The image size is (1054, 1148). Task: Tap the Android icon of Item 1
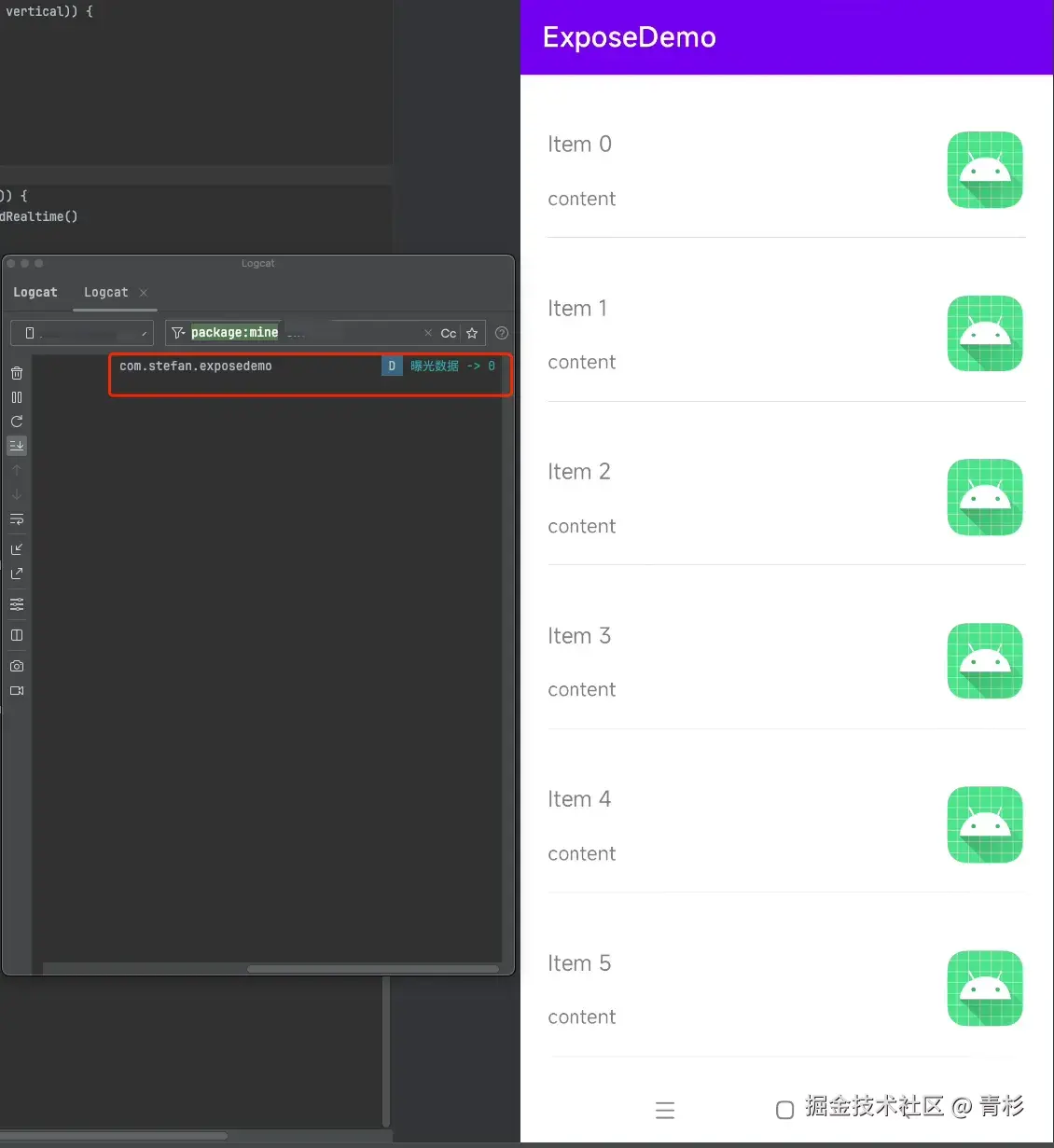(985, 334)
